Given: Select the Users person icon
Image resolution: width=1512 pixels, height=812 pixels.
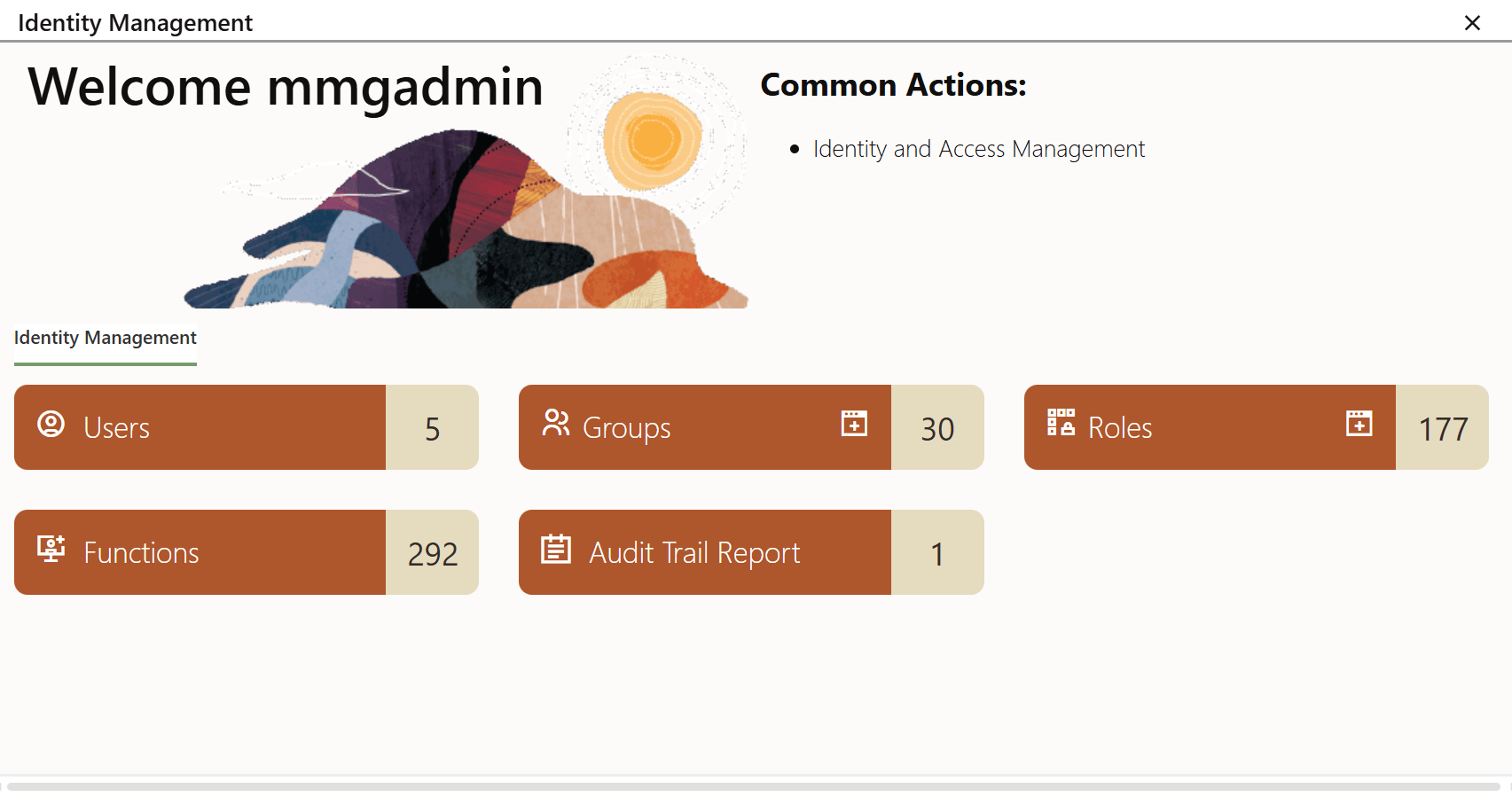Looking at the screenshot, I should coord(51,425).
